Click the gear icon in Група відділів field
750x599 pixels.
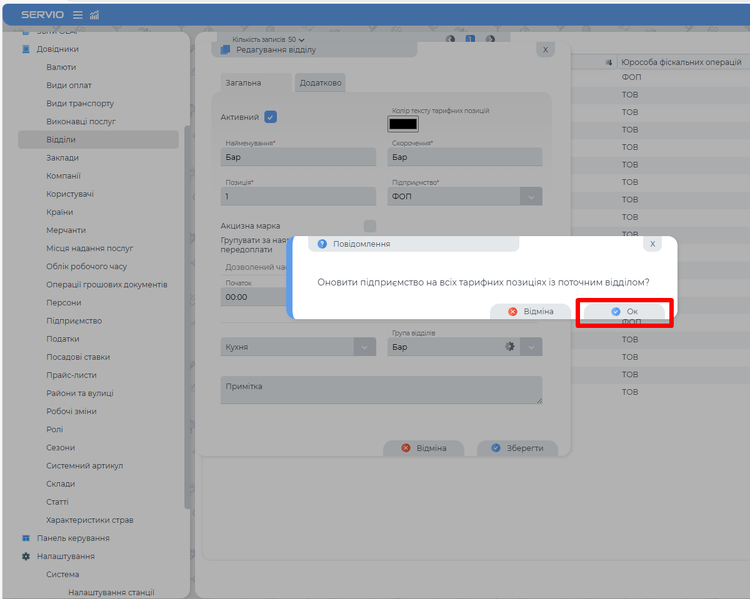tap(509, 346)
